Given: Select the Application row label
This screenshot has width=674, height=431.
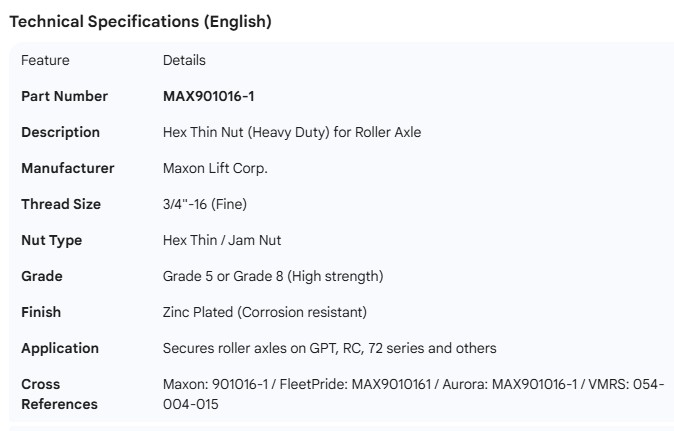Looking at the screenshot, I should click(x=60, y=348).
